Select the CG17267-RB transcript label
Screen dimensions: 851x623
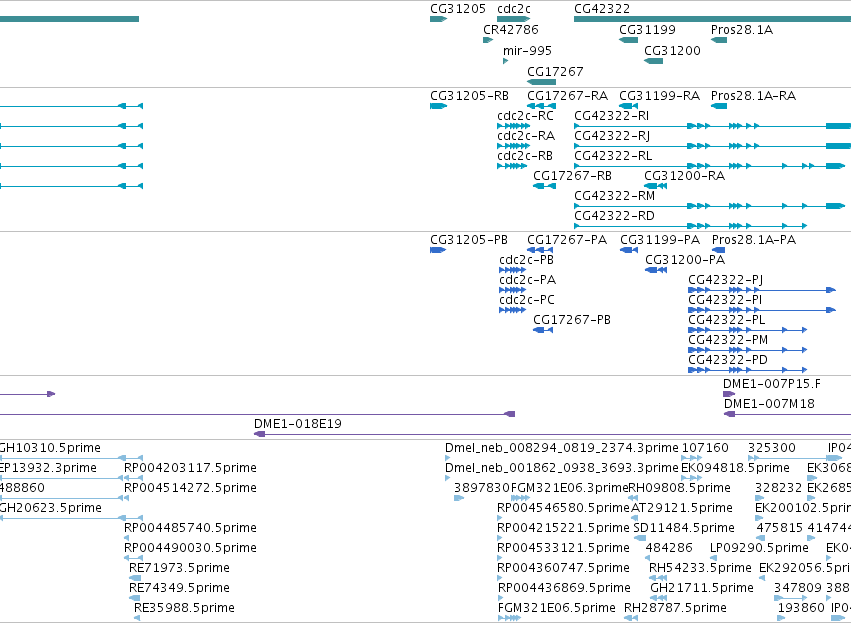572,176
